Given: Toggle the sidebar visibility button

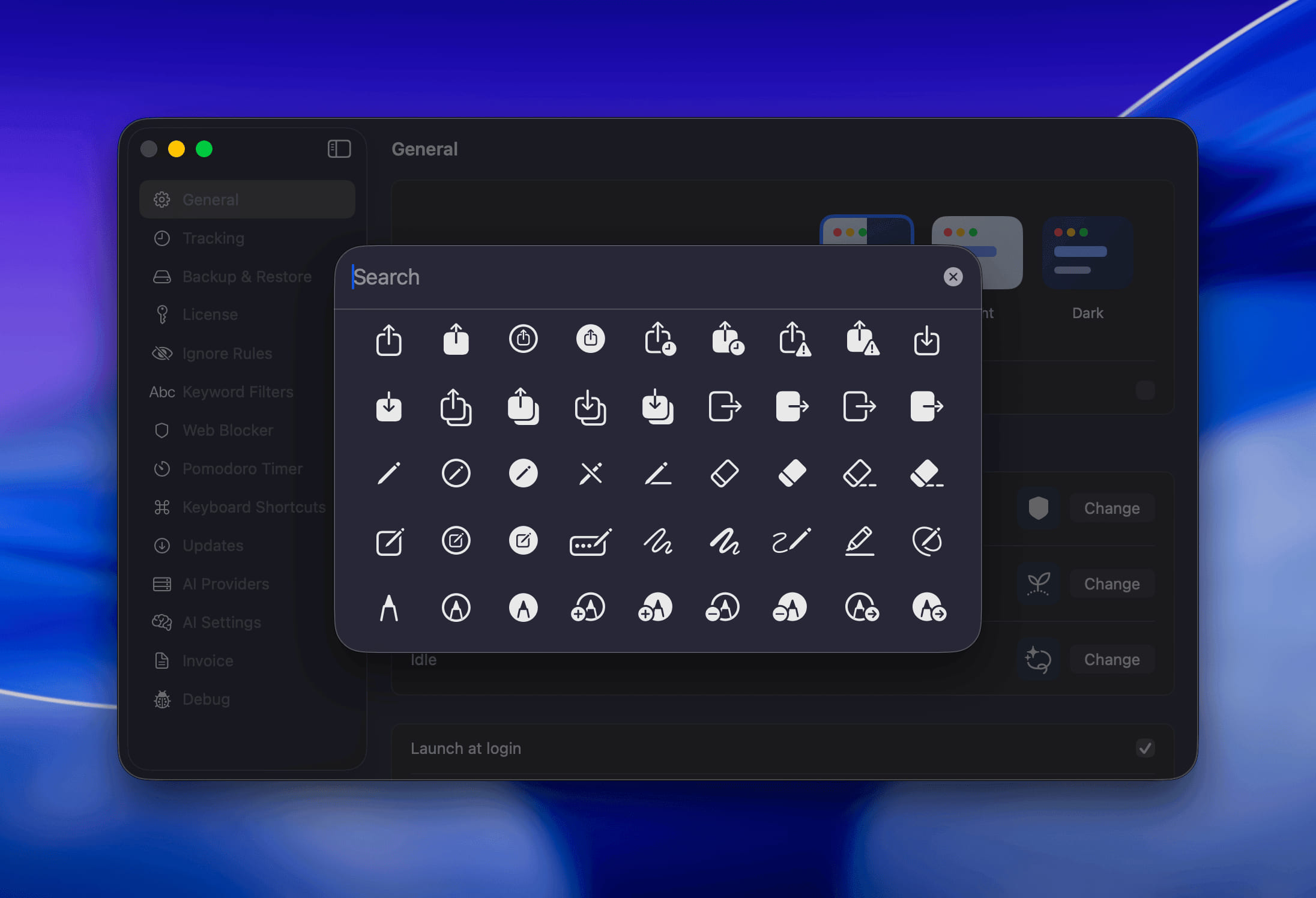Looking at the screenshot, I should 339,149.
